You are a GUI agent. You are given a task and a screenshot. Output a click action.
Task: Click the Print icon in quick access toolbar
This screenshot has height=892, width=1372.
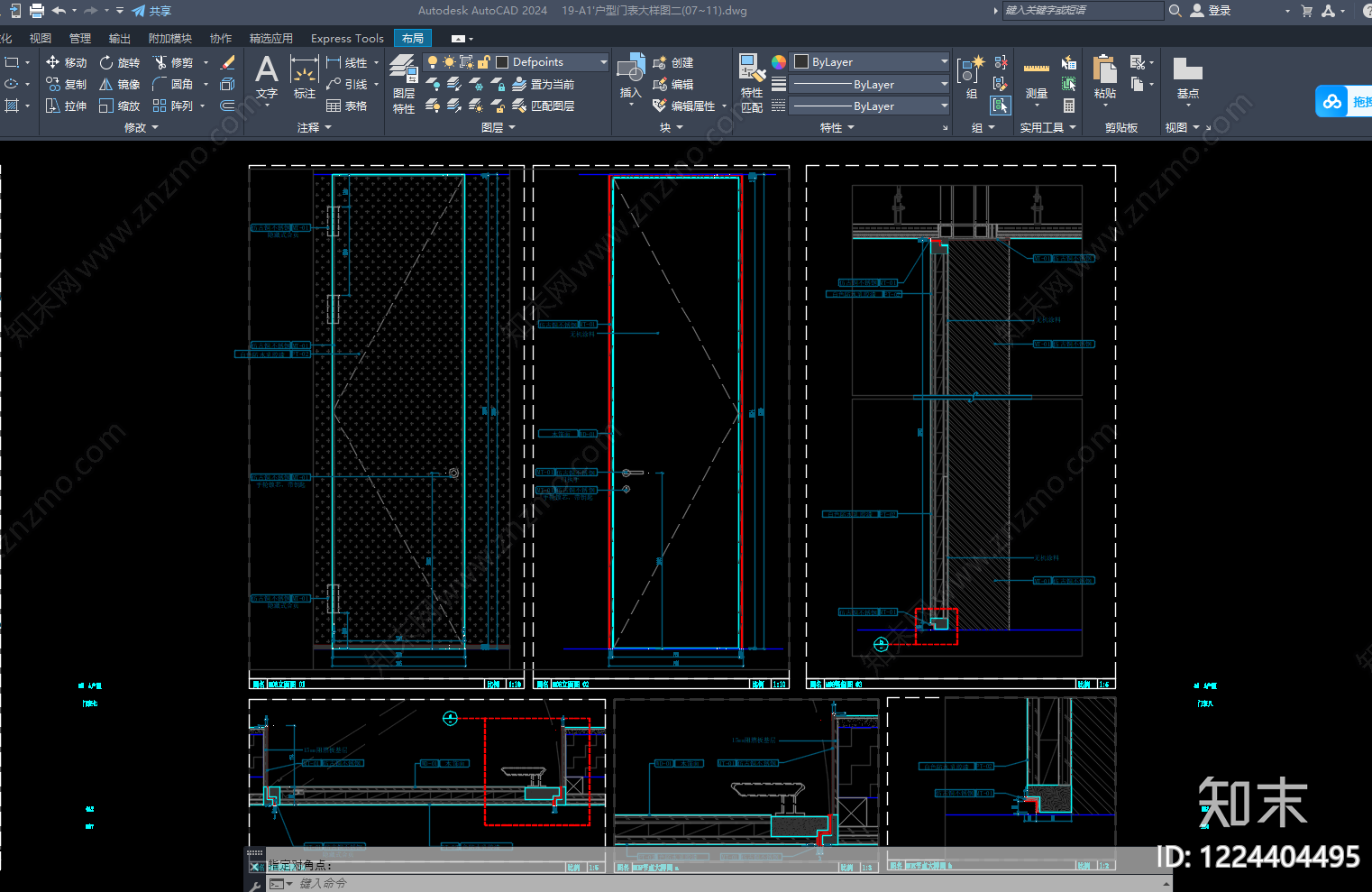click(37, 11)
